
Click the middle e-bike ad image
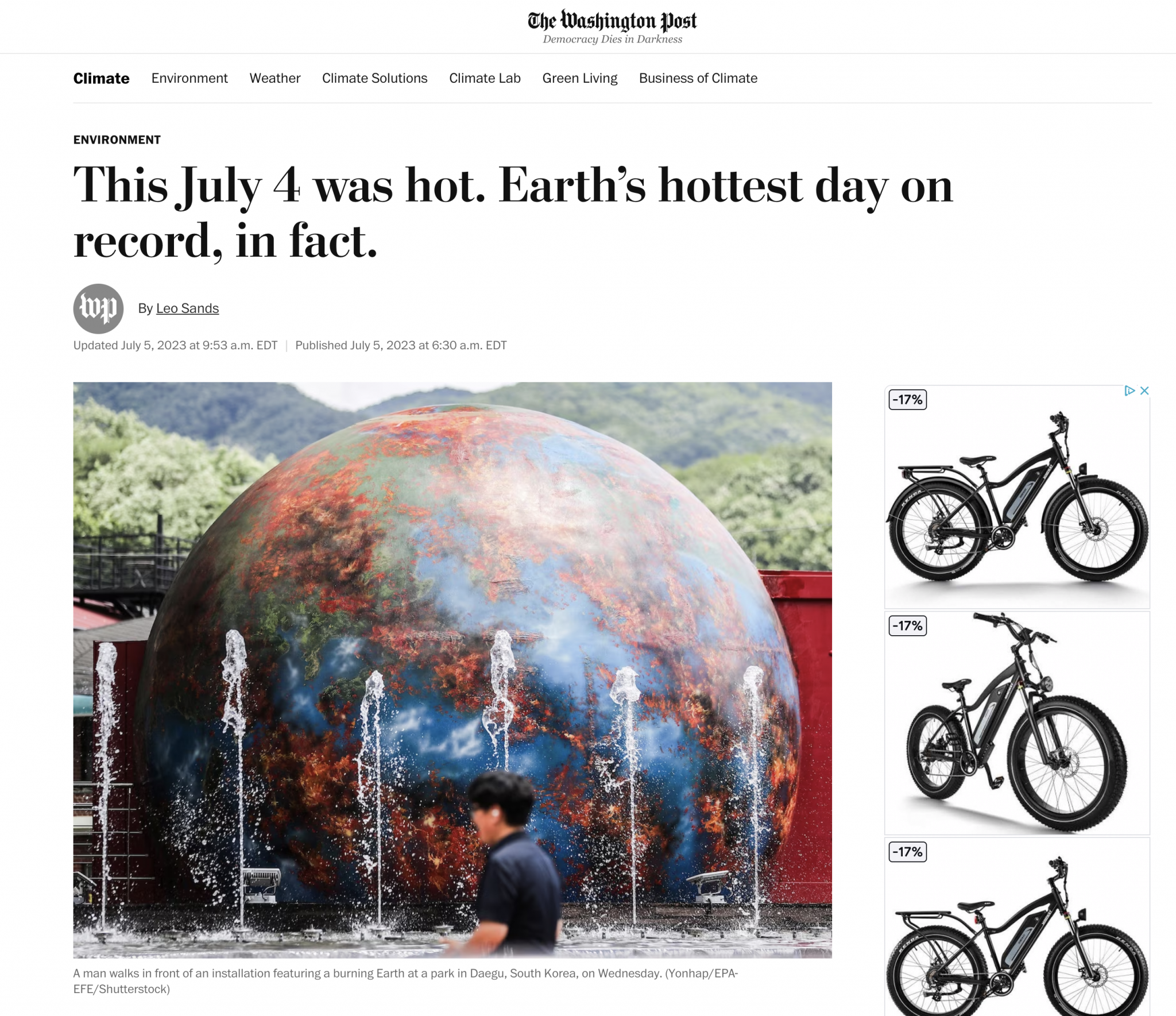coord(1017,723)
